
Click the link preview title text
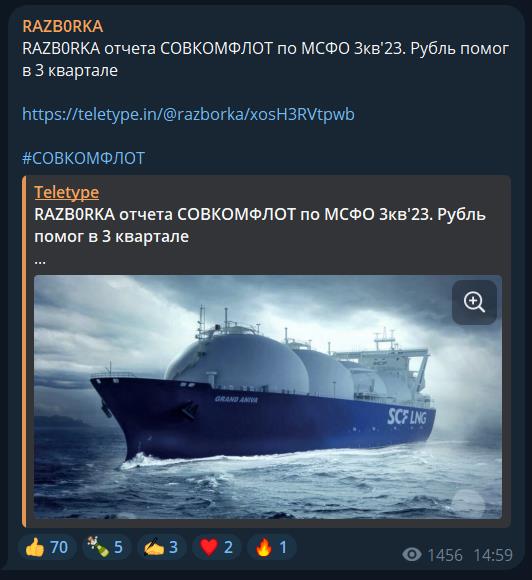(x=260, y=225)
